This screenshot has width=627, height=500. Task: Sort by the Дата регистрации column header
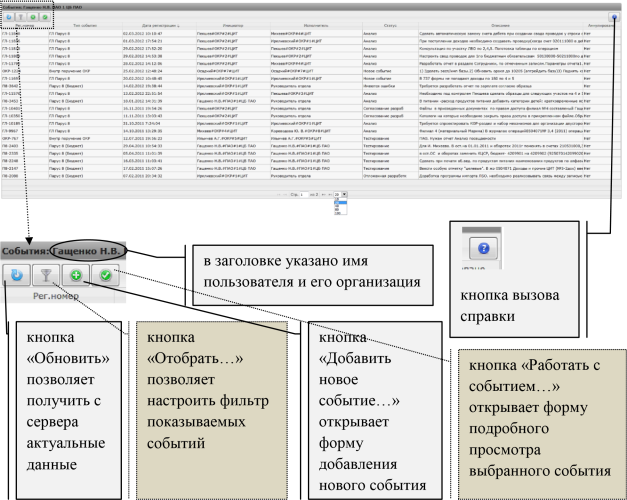click(x=160, y=26)
